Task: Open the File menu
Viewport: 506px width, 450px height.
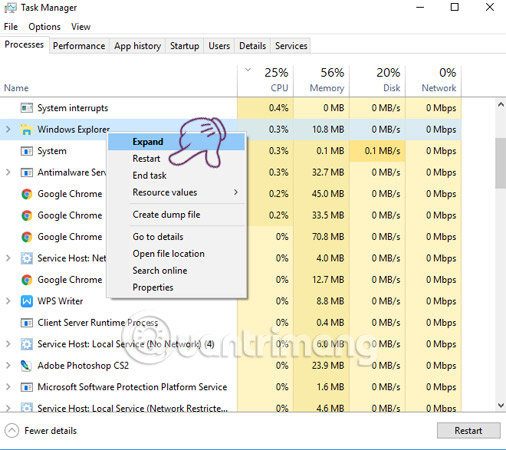Action: point(11,27)
